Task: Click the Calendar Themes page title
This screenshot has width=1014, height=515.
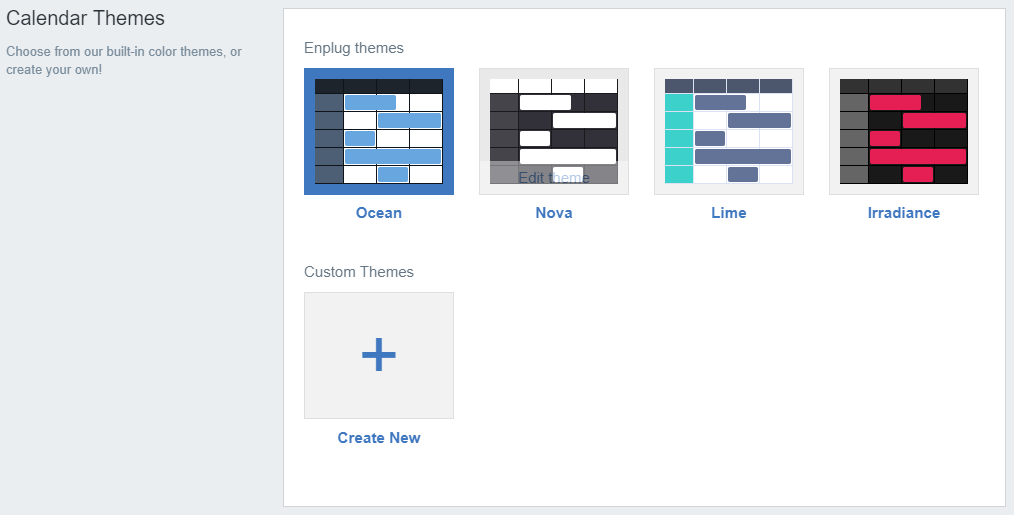Action: click(x=85, y=18)
